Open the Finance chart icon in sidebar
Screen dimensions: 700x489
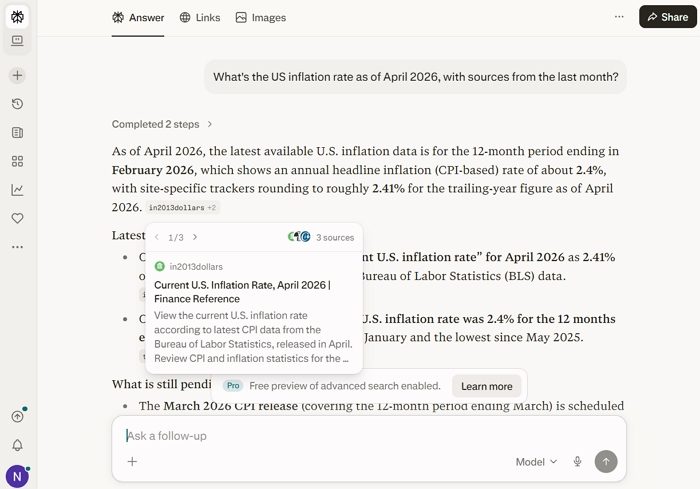point(17,190)
